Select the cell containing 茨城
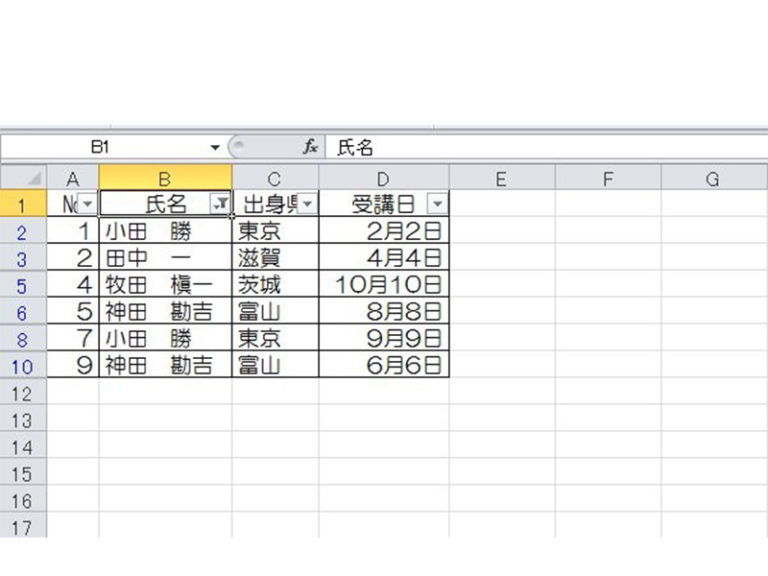The width and height of the screenshot is (768, 576). tap(275, 285)
